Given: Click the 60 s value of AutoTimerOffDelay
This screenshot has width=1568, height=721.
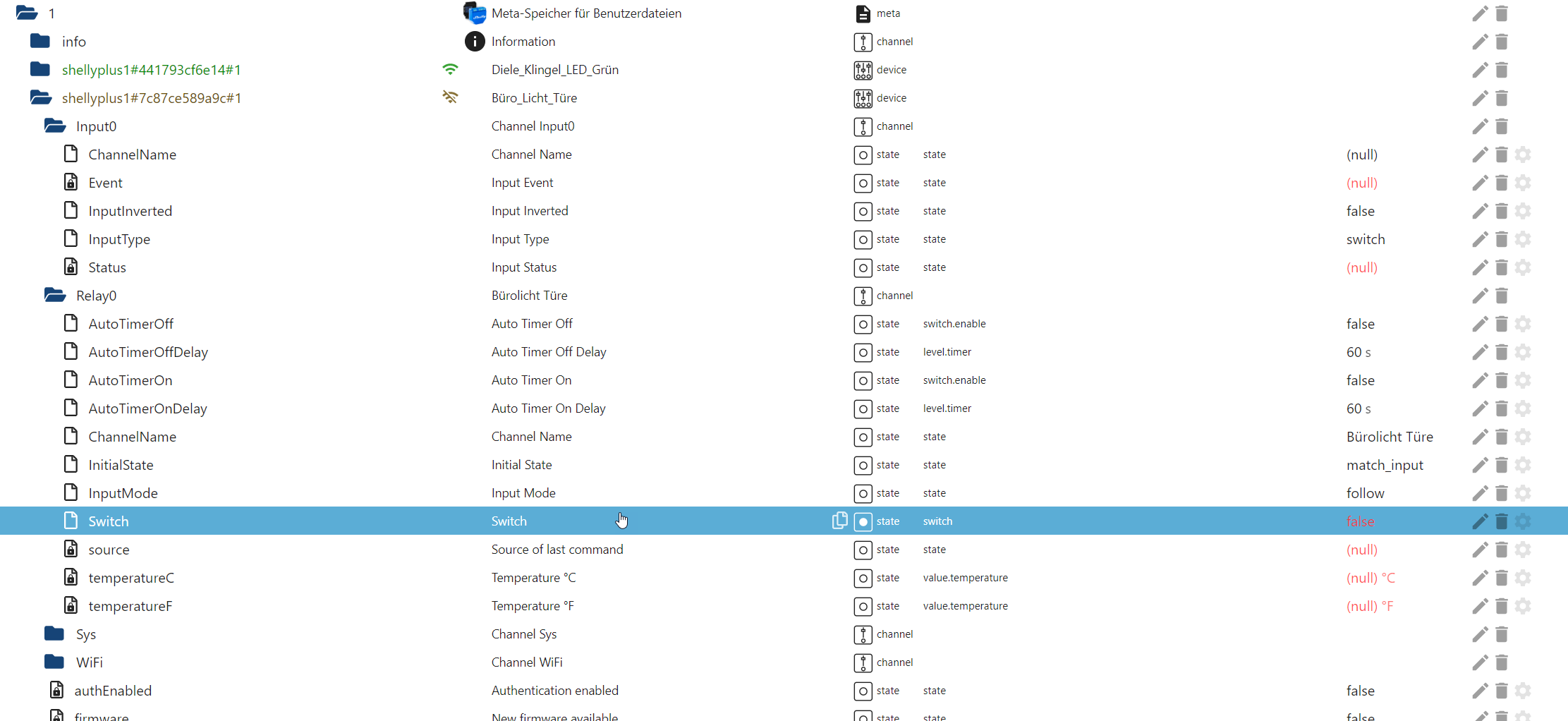Looking at the screenshot, I should [1359, 352].
